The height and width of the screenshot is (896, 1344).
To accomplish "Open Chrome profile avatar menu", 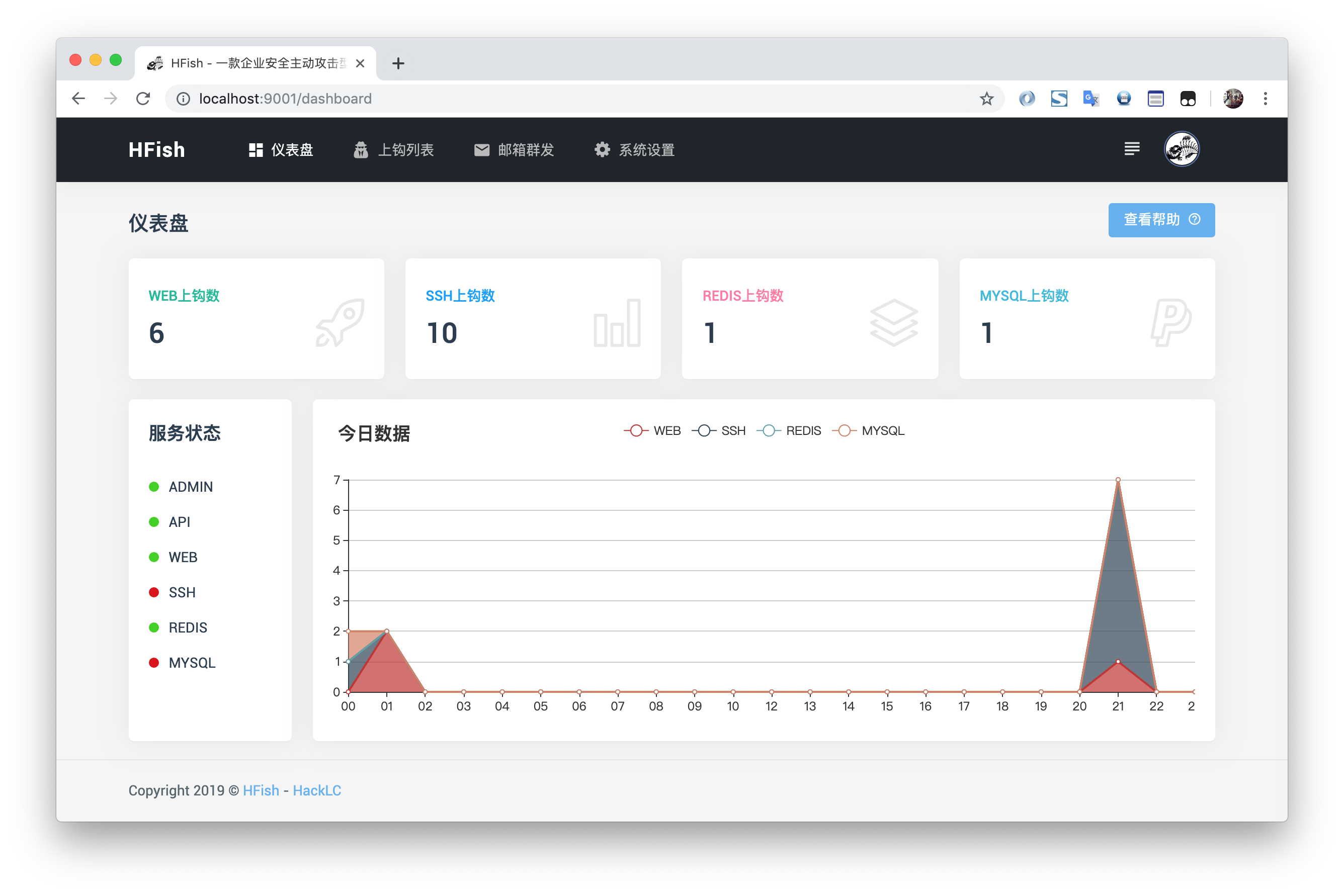I will (1232, 99).
